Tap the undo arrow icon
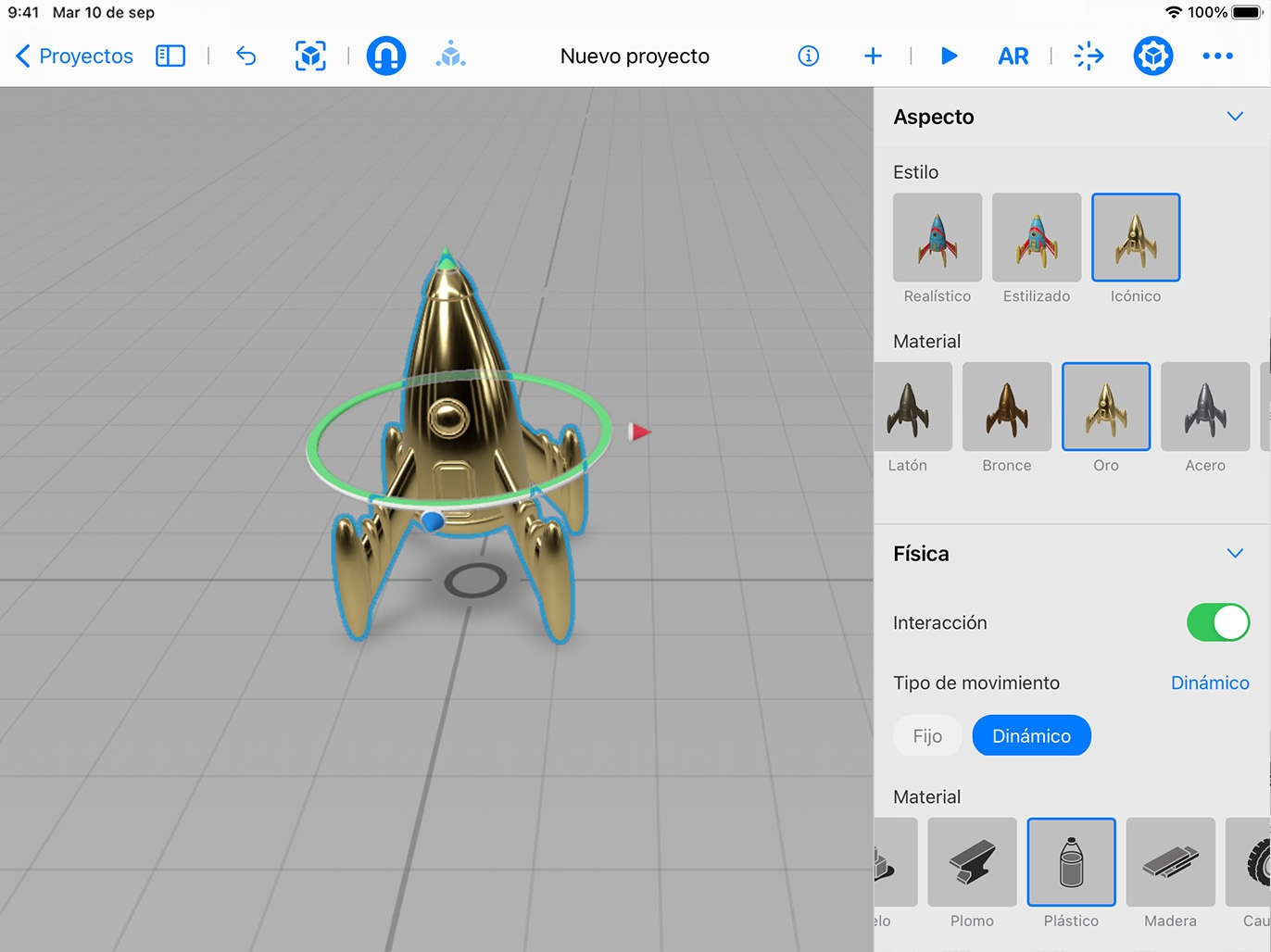The width and height of the screenshot is (1271, 952). pos(245,56)
